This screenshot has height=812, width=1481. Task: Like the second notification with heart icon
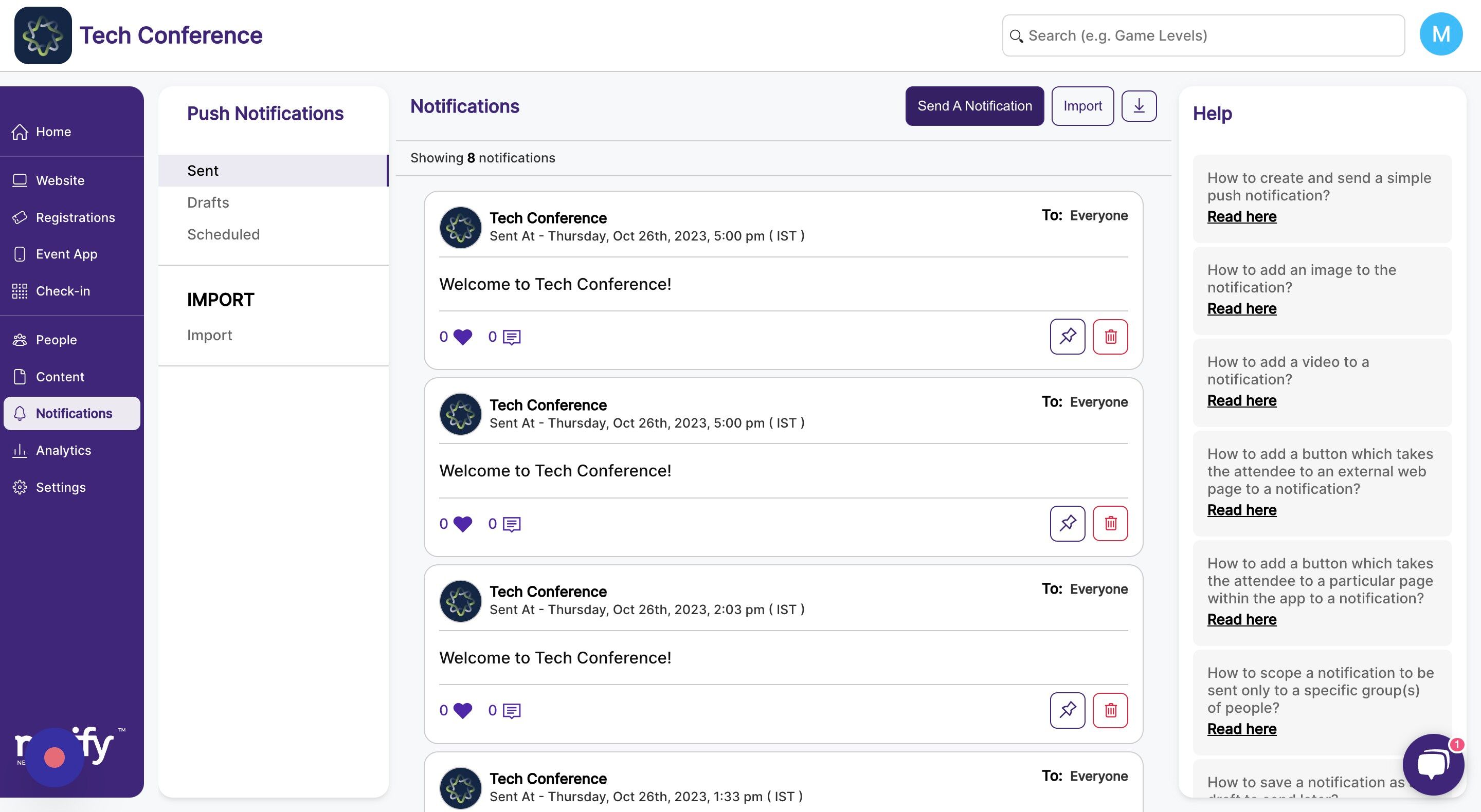click(x=462, y=524)
